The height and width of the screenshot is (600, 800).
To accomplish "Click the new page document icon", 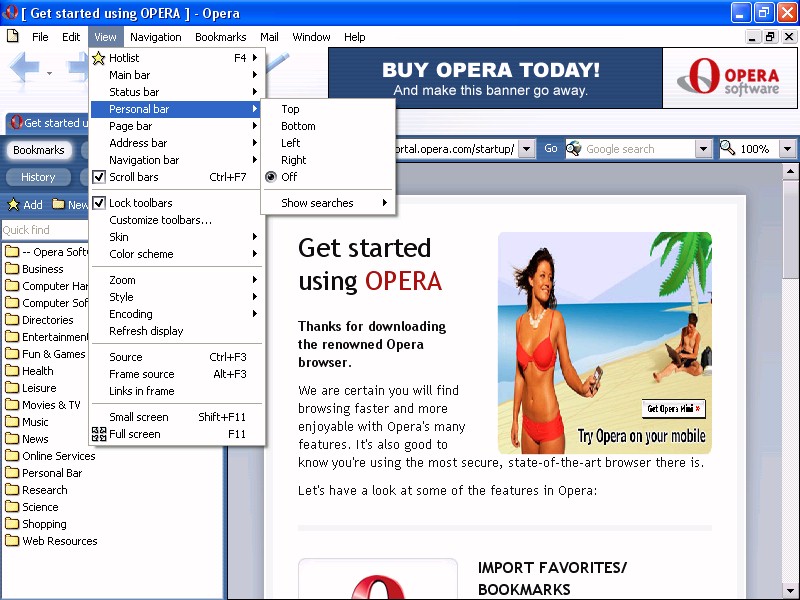I will [x=13, y=36].
